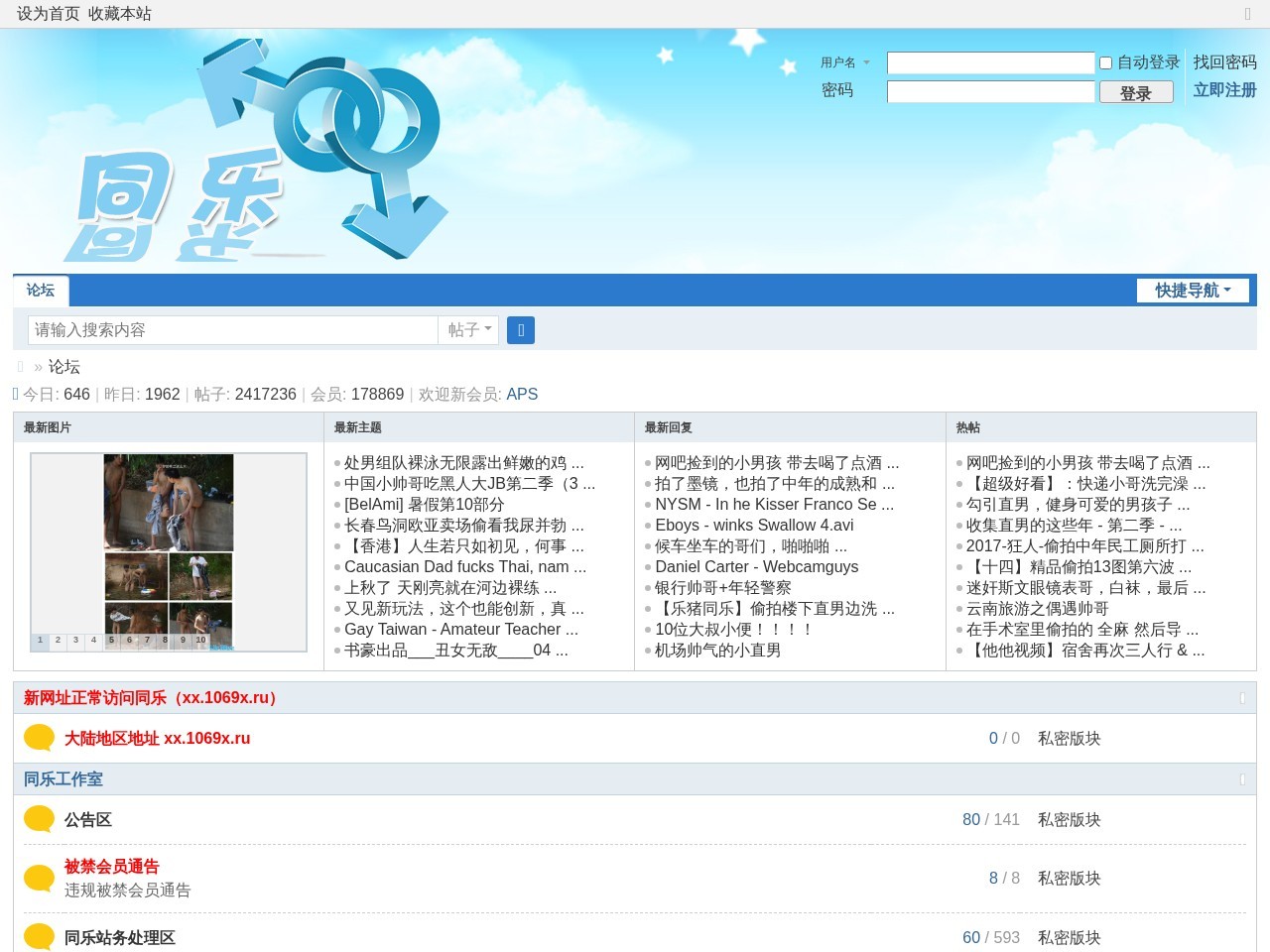Click the 同乐站务处理区 forum bubble icon
The height and width of the screenshot is (952, 1270).
(39, 937)
